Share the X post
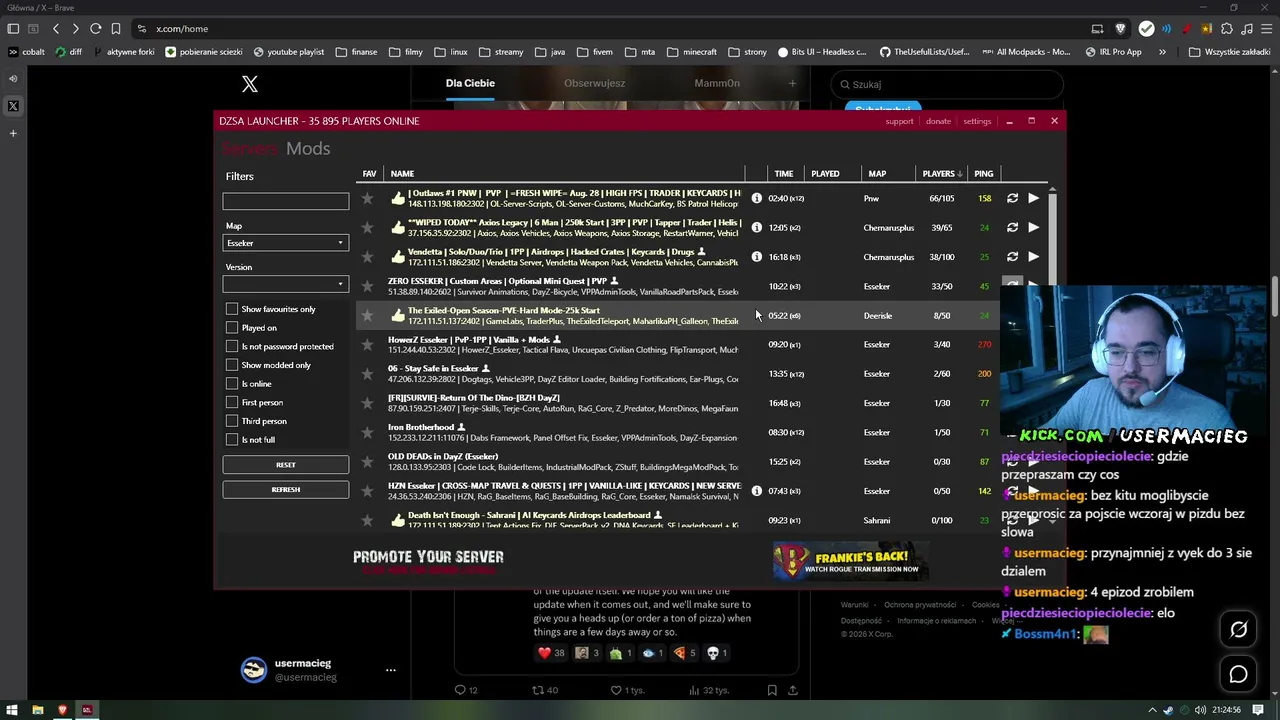 point(793,690)
